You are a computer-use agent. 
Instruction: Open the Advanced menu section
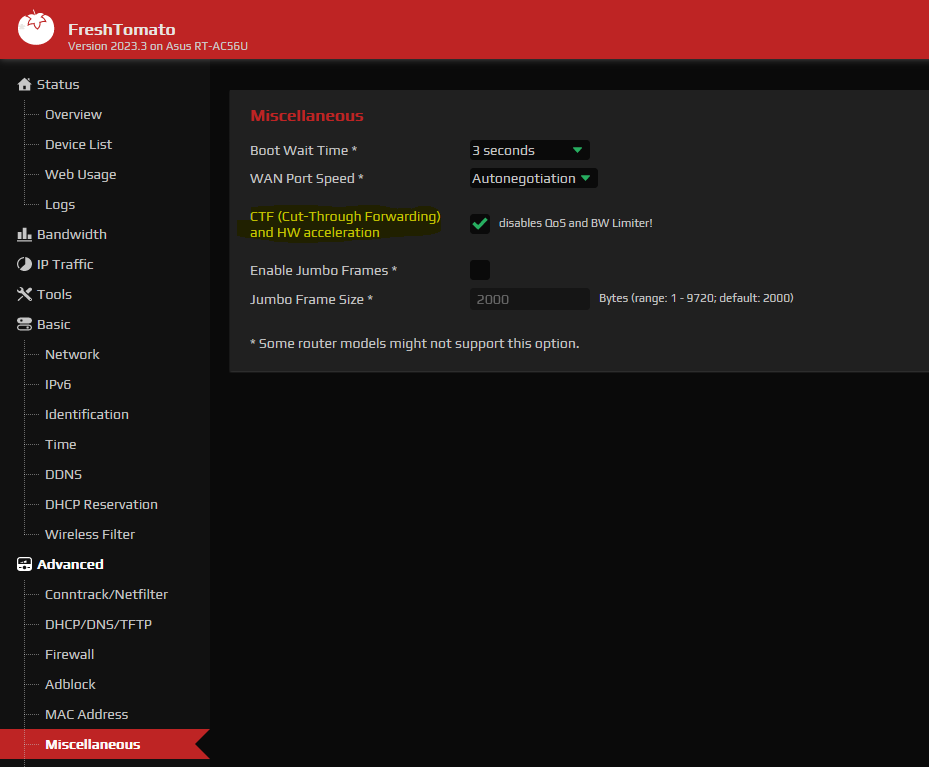point(70,564)
